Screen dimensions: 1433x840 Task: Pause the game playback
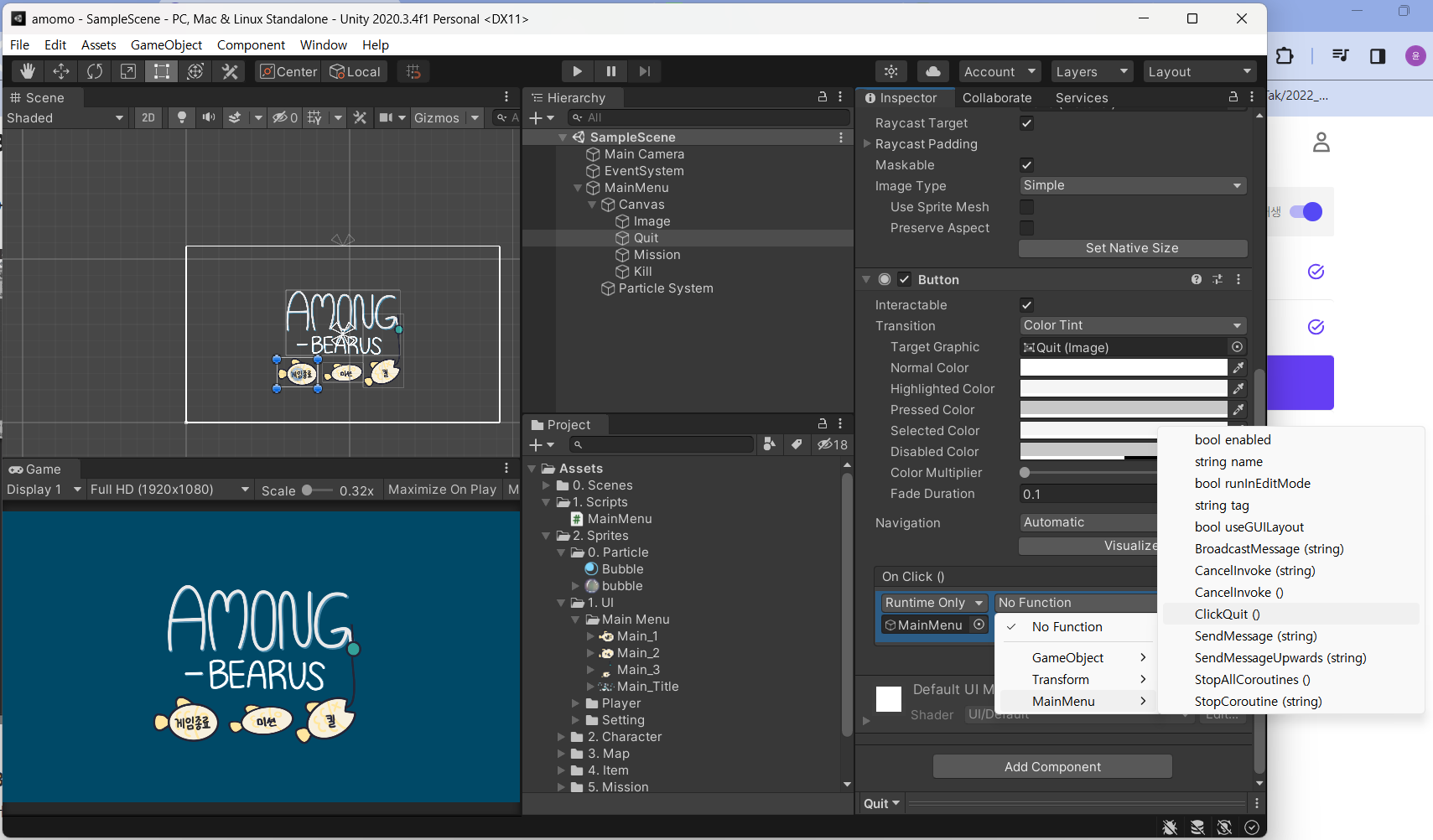611,71
